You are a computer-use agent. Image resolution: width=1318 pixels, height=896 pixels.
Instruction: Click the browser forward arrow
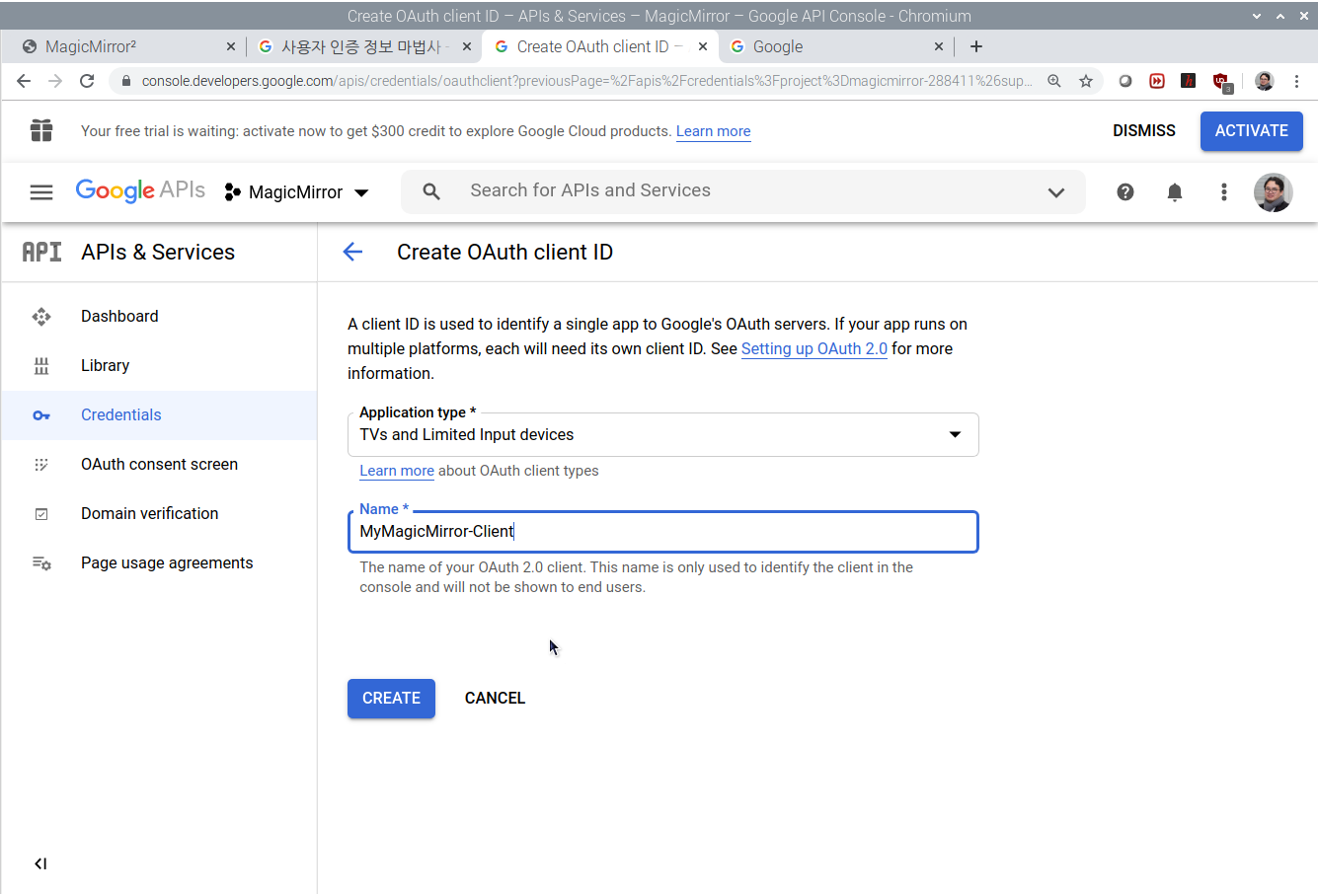point(55,81)
